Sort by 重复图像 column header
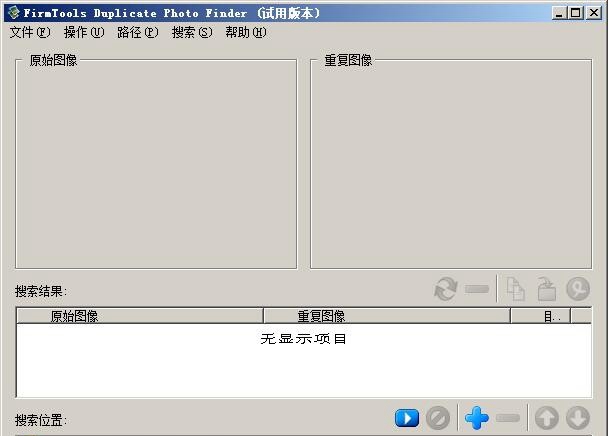Viewport: 608px width, 436px height. (x=387, y=316)
